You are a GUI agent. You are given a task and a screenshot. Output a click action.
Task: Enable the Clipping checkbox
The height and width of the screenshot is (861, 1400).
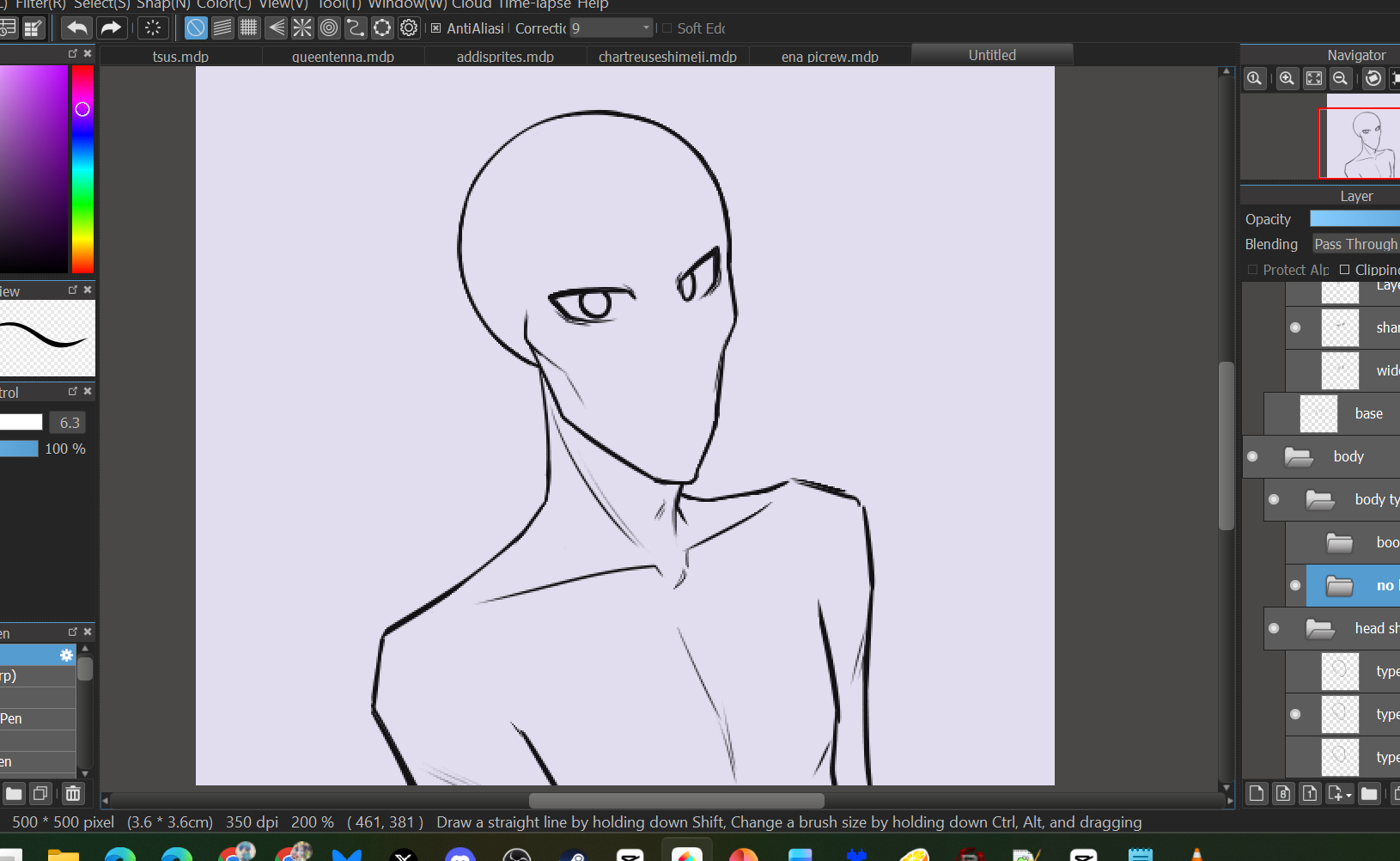coord(1344,270)
